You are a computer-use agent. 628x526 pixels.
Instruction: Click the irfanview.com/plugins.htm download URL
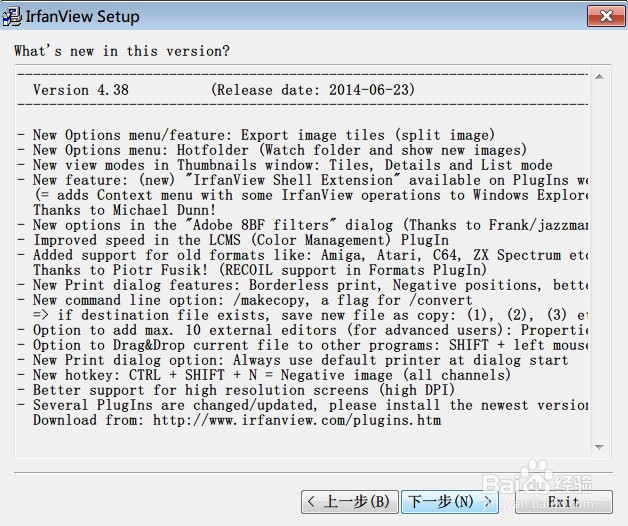[297, 420]
